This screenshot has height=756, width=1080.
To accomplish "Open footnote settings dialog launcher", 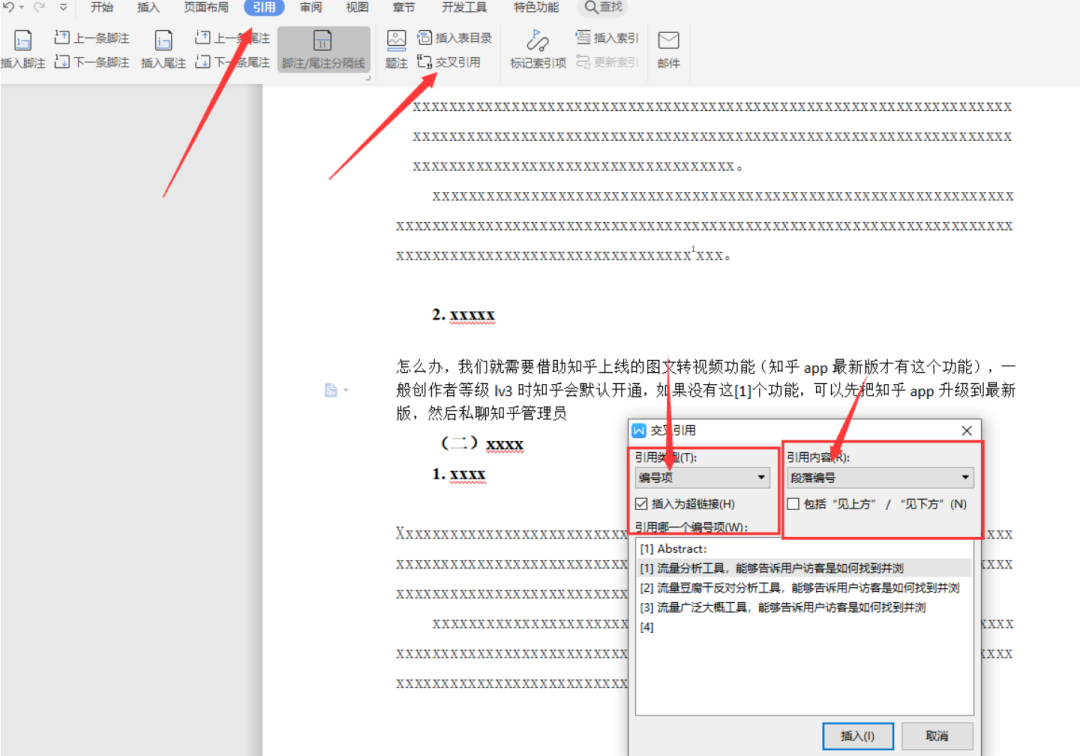I will (x=368, y=78).
